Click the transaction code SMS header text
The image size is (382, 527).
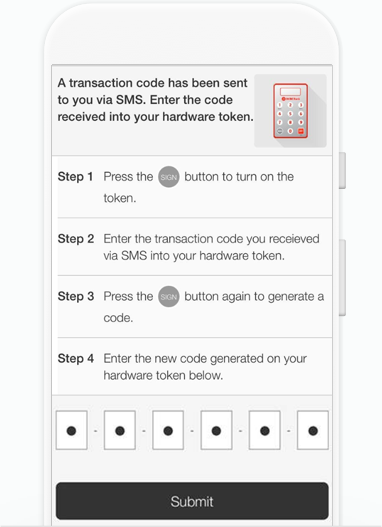(x=155, y=100)
